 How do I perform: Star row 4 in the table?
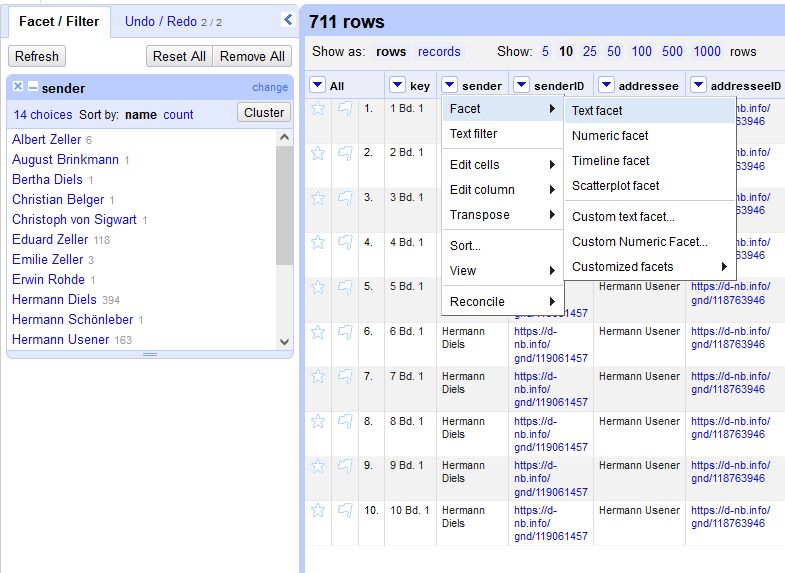(318, 242)
